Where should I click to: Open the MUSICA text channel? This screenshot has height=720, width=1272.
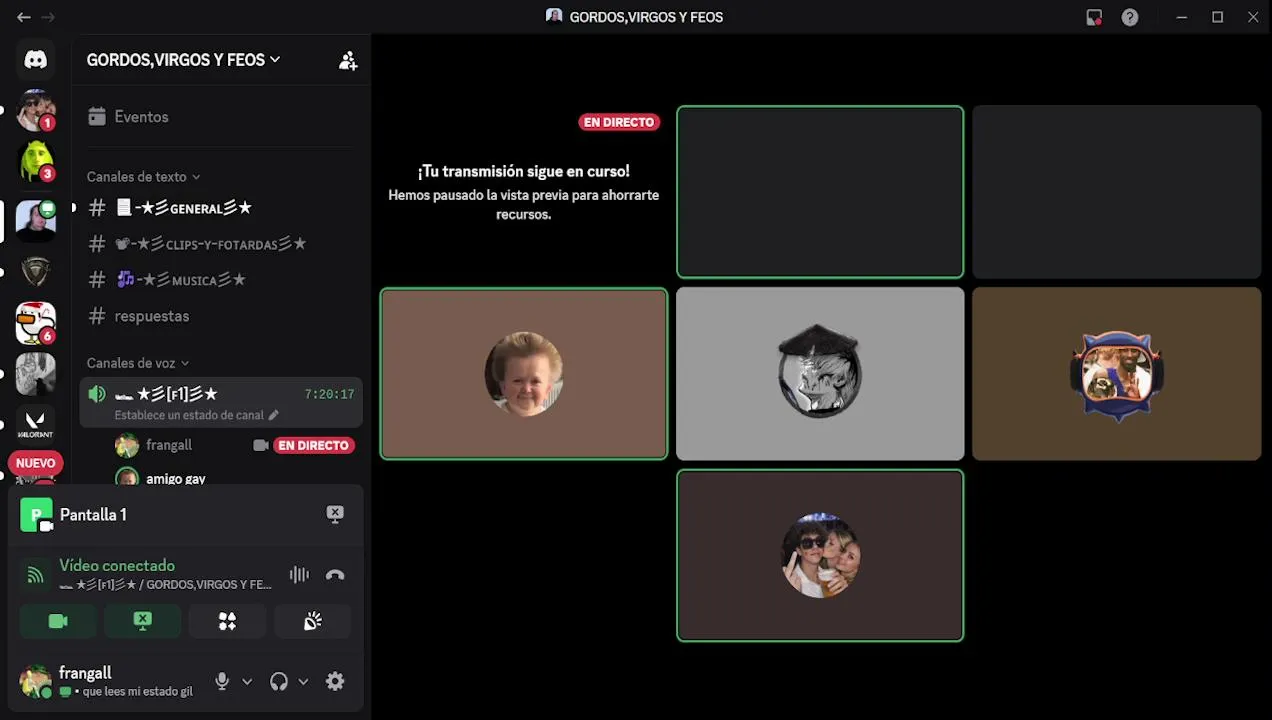tap(220, 280)
